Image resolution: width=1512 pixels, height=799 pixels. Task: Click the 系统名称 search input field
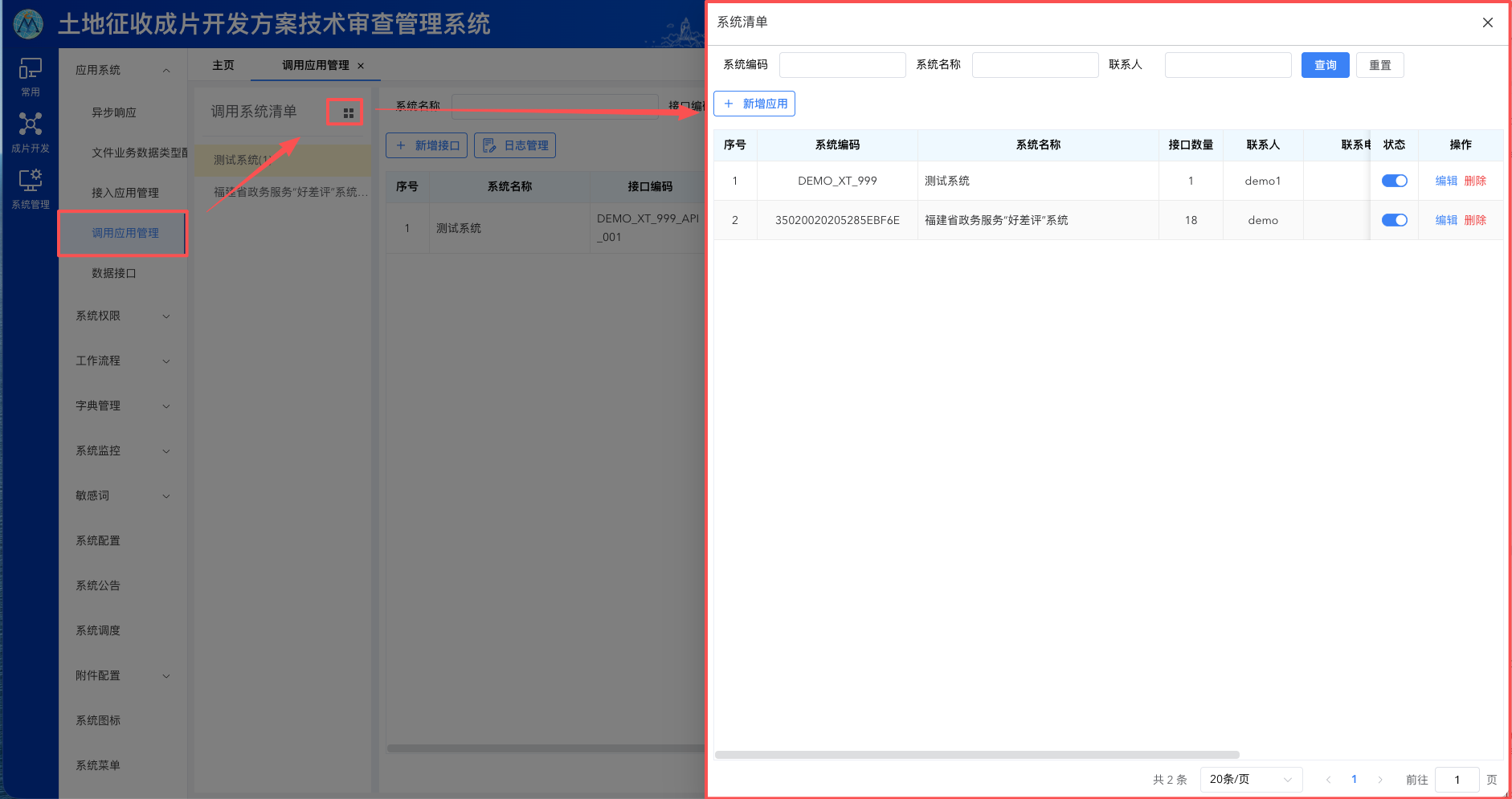coord(1035,65)
